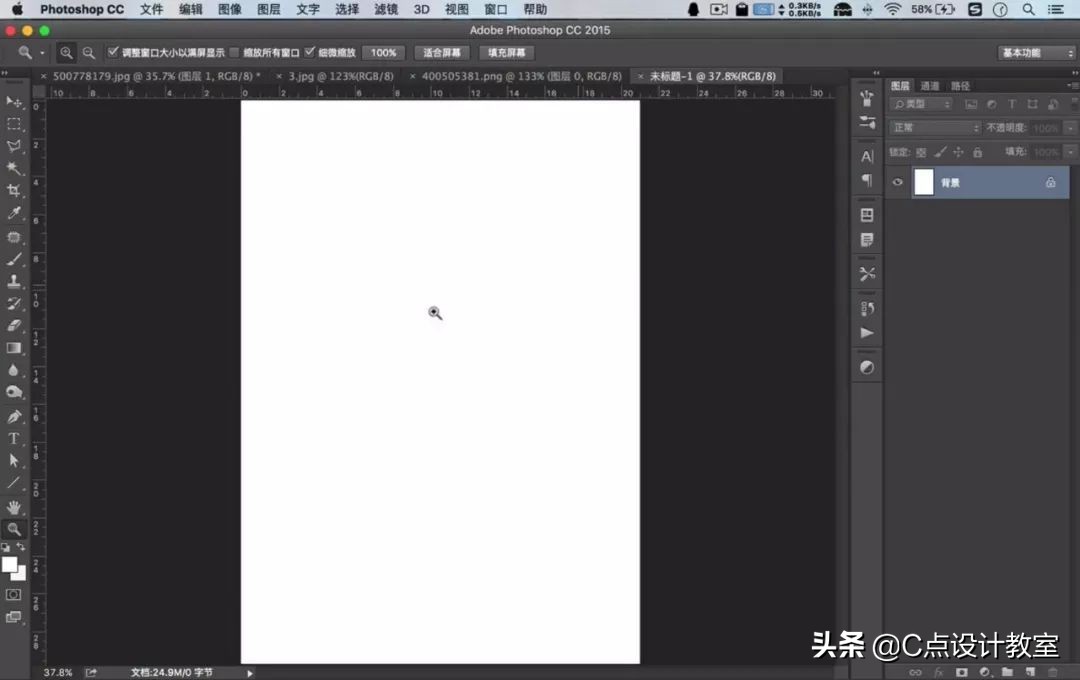This screenshot has width=1080, height=680.
Task: Toggle Quick Mask mode icon
Action: point(13,595)
